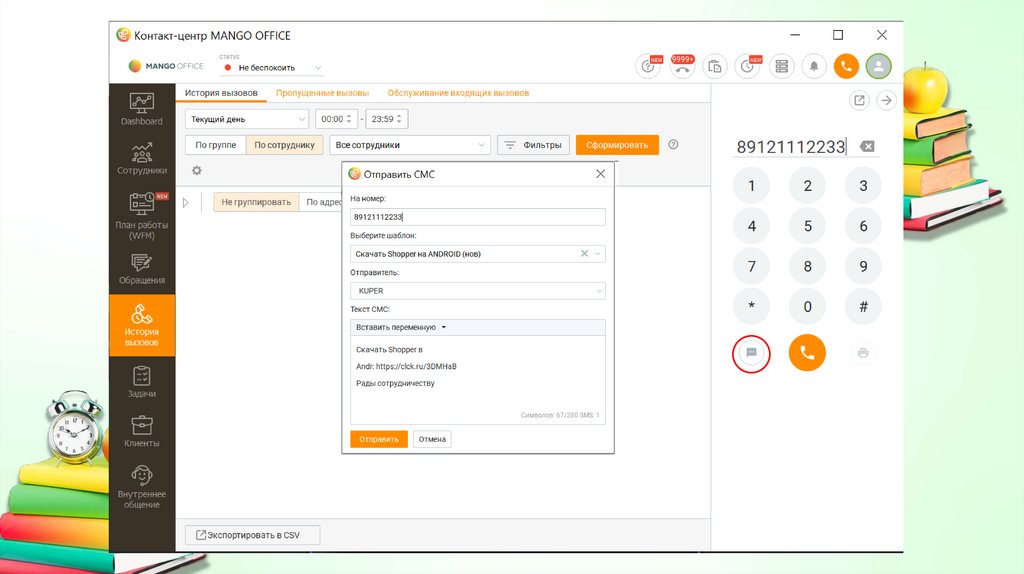The width and height of the screenshot is (1024, 574).
Task: Click the arrow icon to collapse dialer
Action: [x=886, y=100]
